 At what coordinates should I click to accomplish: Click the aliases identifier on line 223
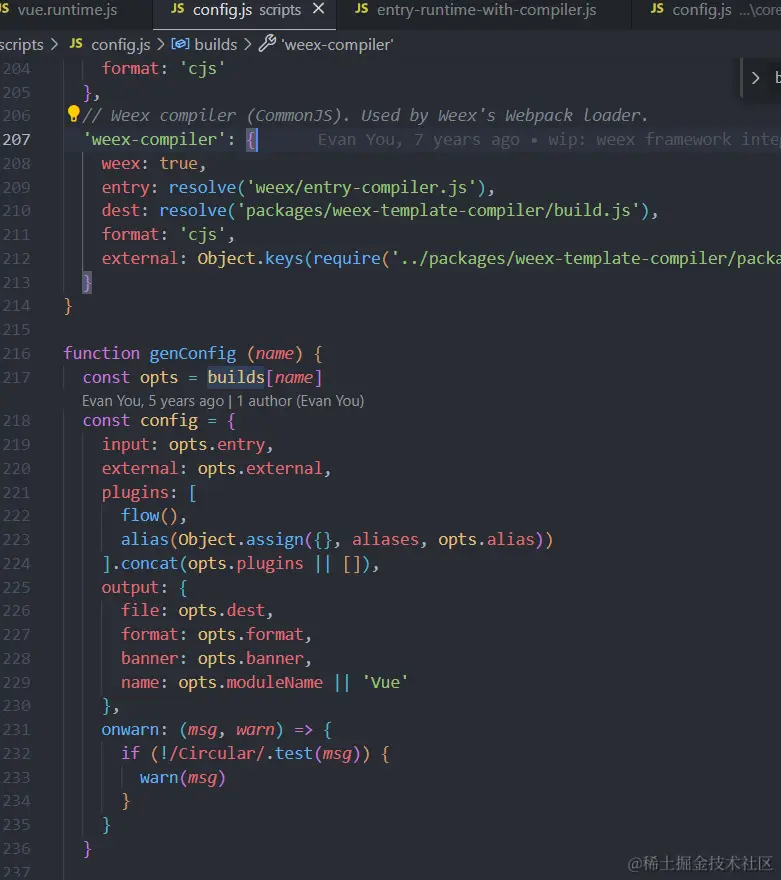coord(385,539)
